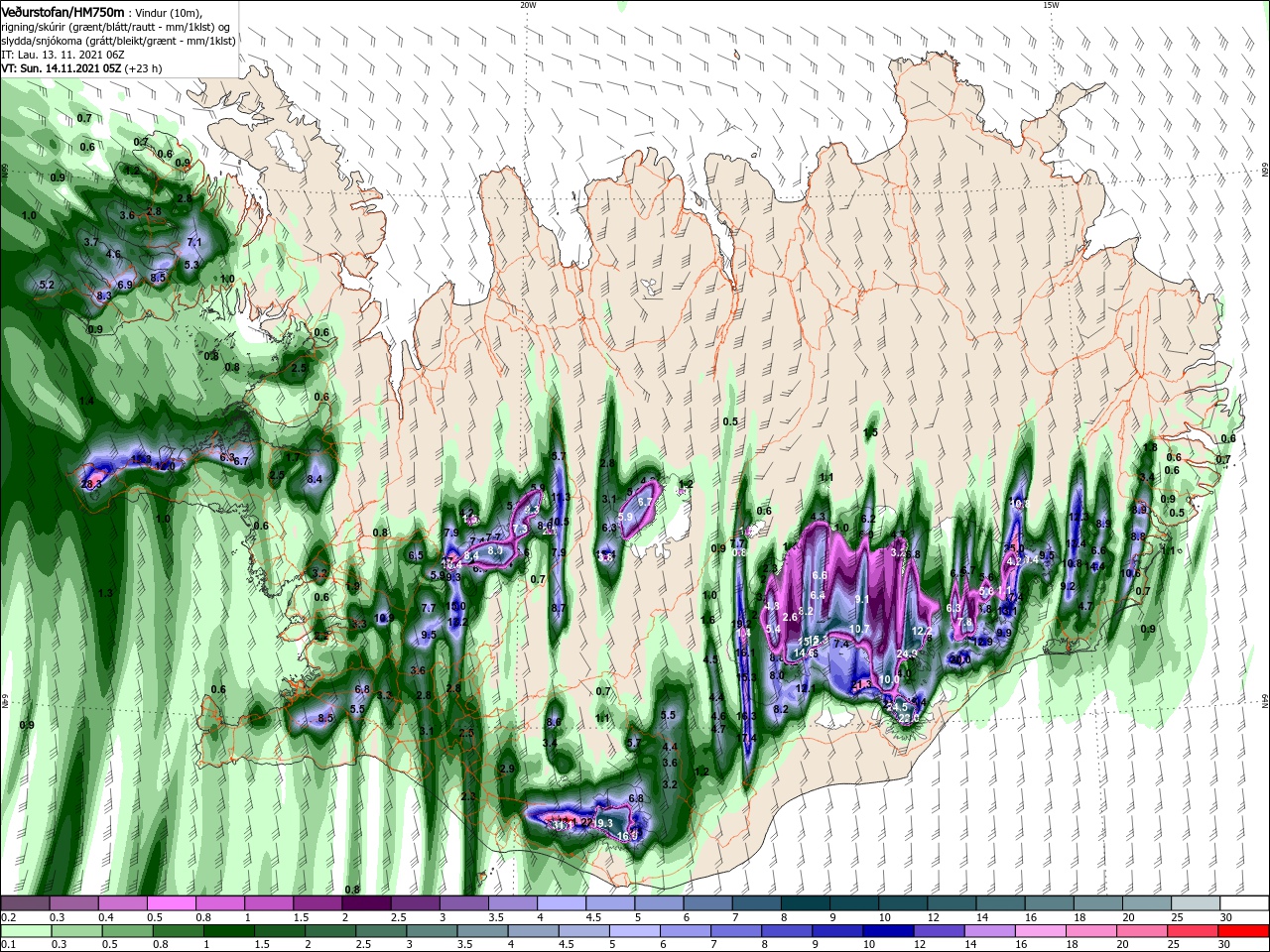This screenshot has height=952, width=1270.
Task: Click the 9.1 value inside the pink snow area
Action: (862, 599)
